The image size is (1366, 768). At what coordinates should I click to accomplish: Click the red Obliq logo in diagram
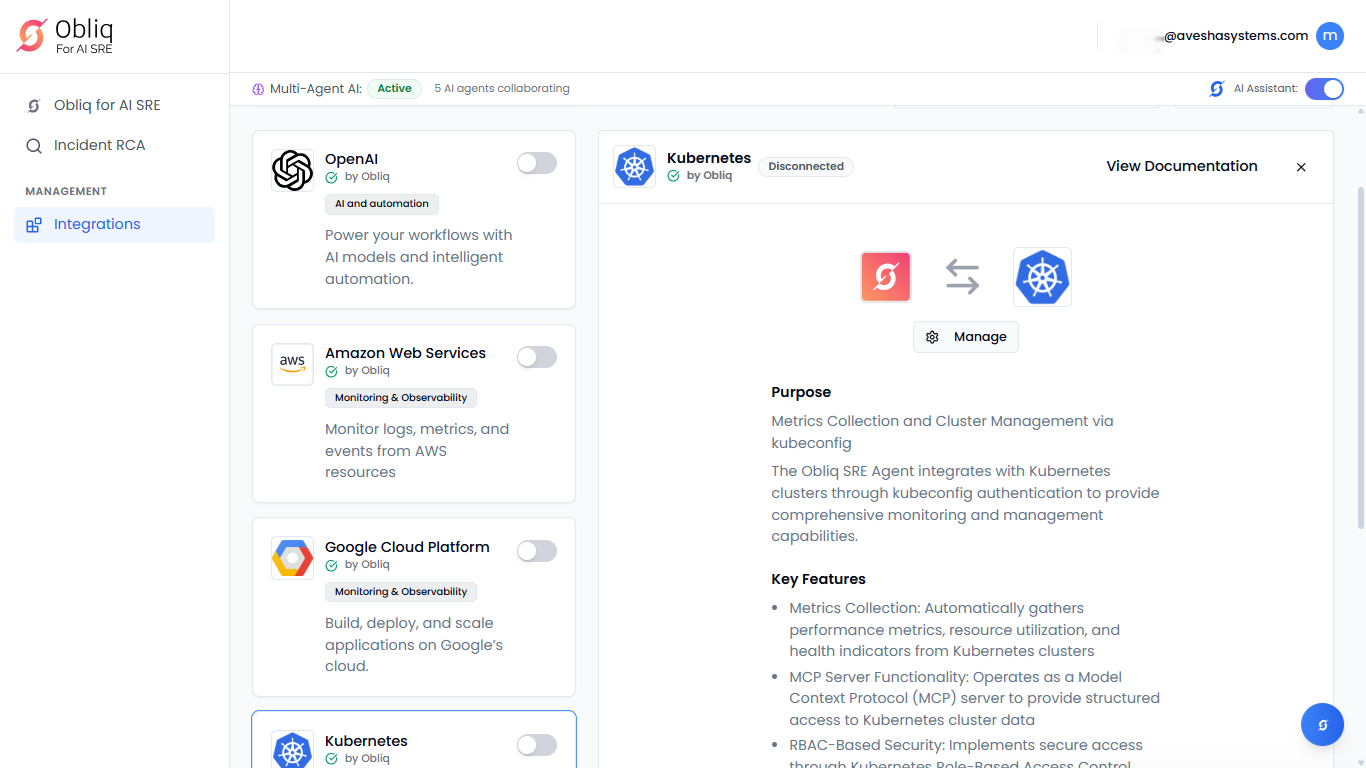click(885, 277)
